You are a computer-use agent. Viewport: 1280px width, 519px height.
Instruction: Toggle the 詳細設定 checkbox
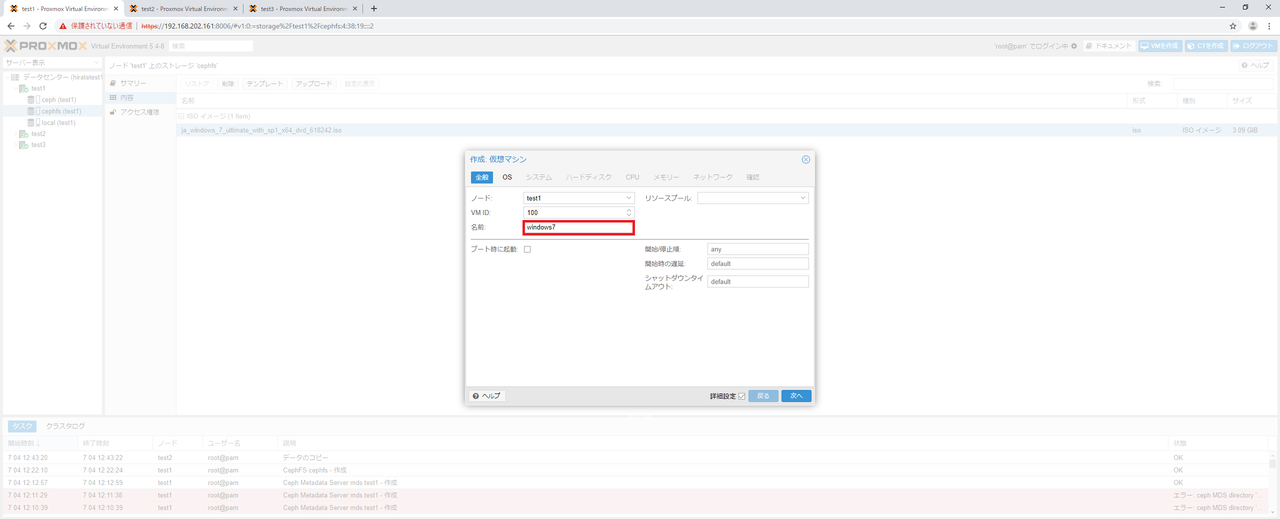(741, 396)
